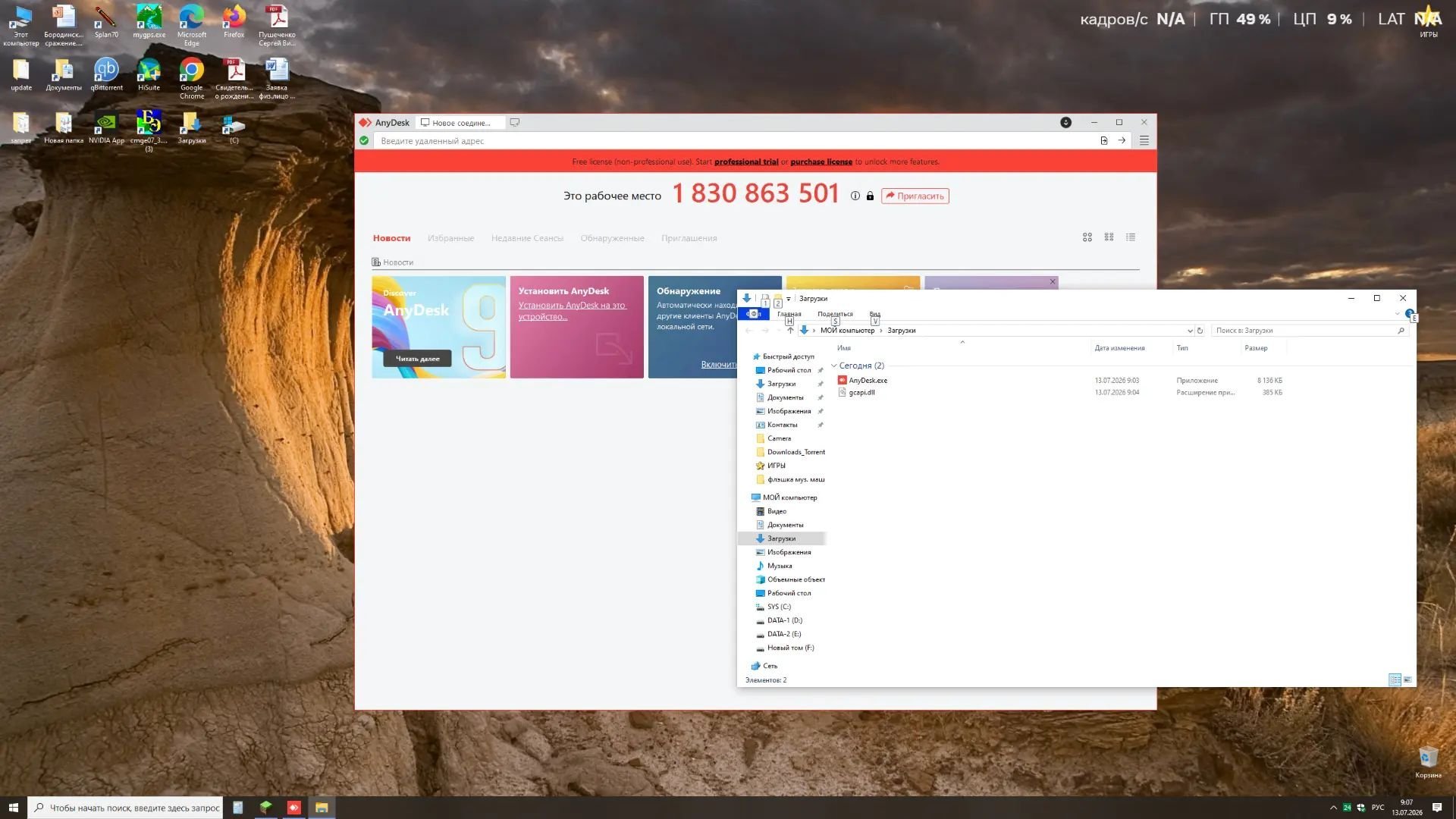Switch to the Избранные tab in AnyDesk
The width and height of the screenshot is (1456, 819).
450,238
